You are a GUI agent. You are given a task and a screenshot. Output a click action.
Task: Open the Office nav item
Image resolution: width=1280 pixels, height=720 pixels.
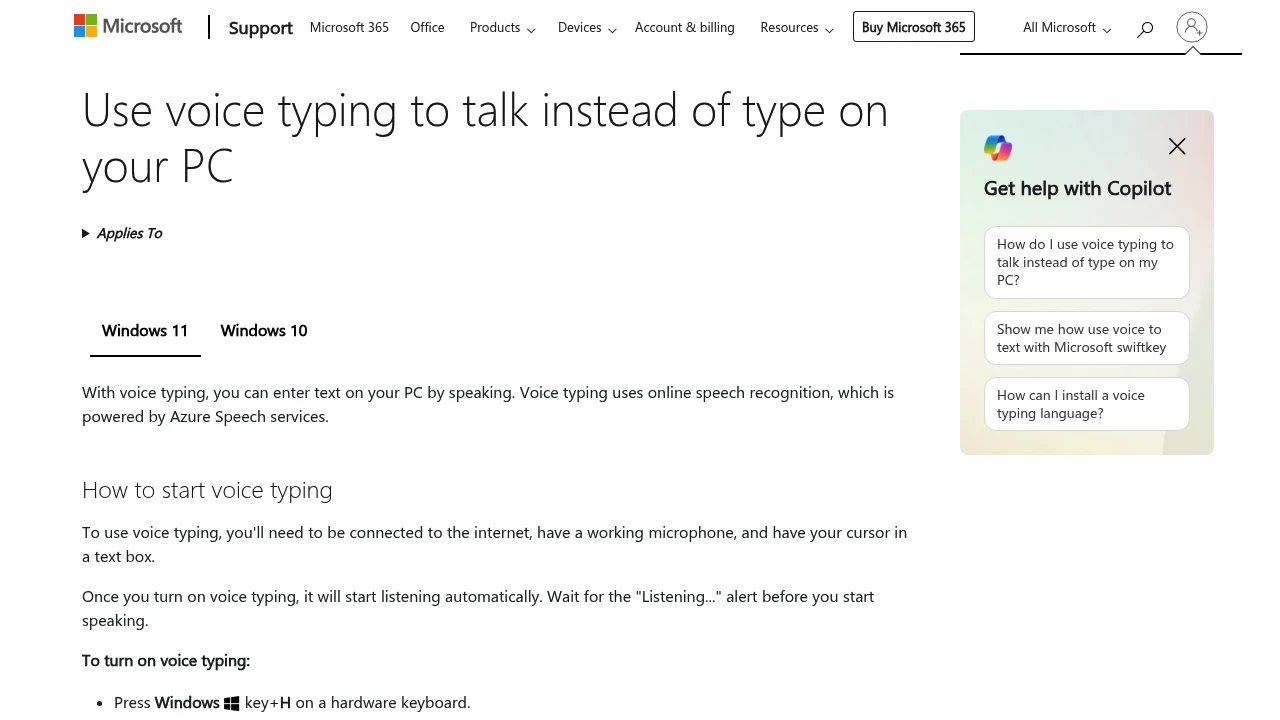coord(427,27)
